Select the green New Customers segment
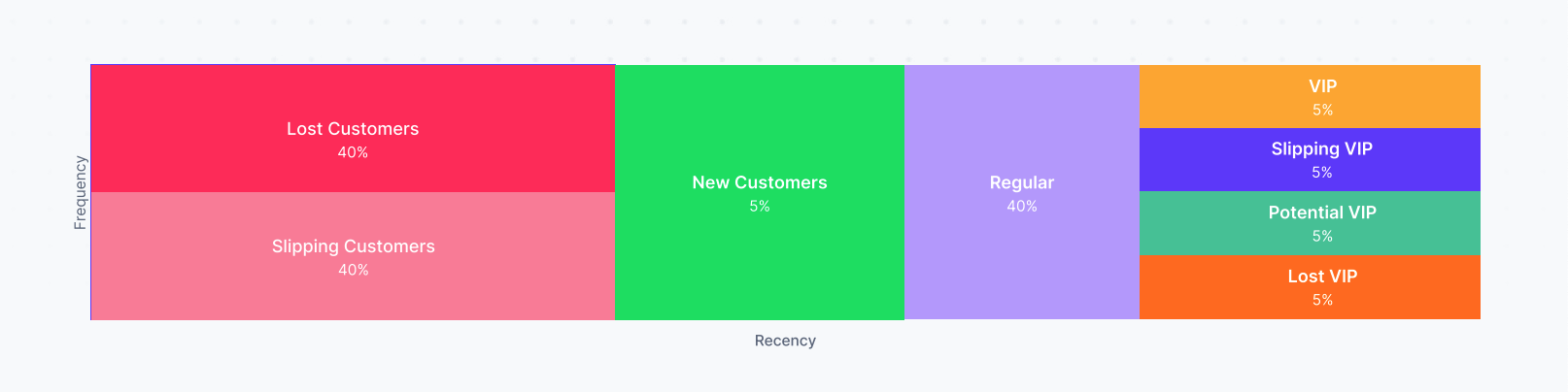The image size is (1568, 392). 759,262
